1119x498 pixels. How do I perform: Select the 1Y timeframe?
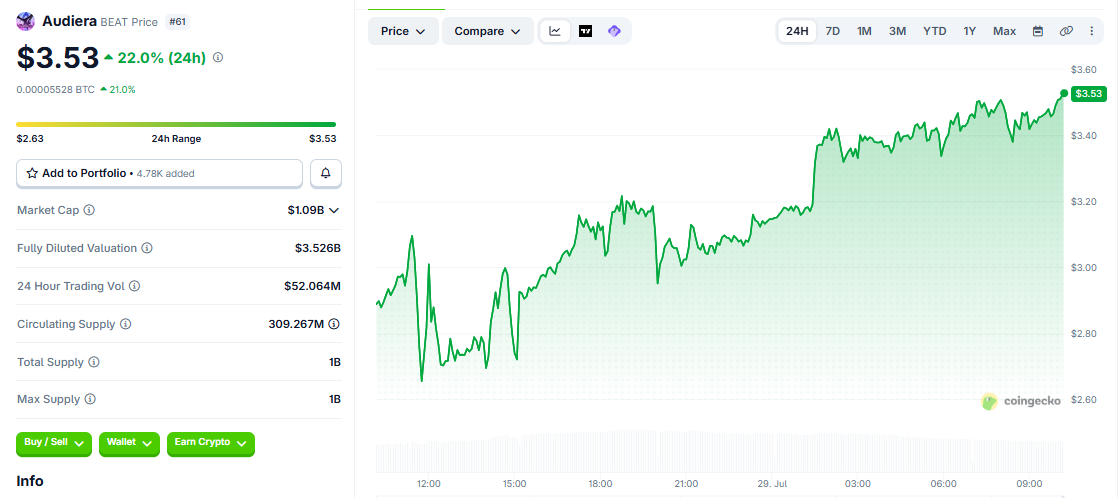tap(970, 31)
